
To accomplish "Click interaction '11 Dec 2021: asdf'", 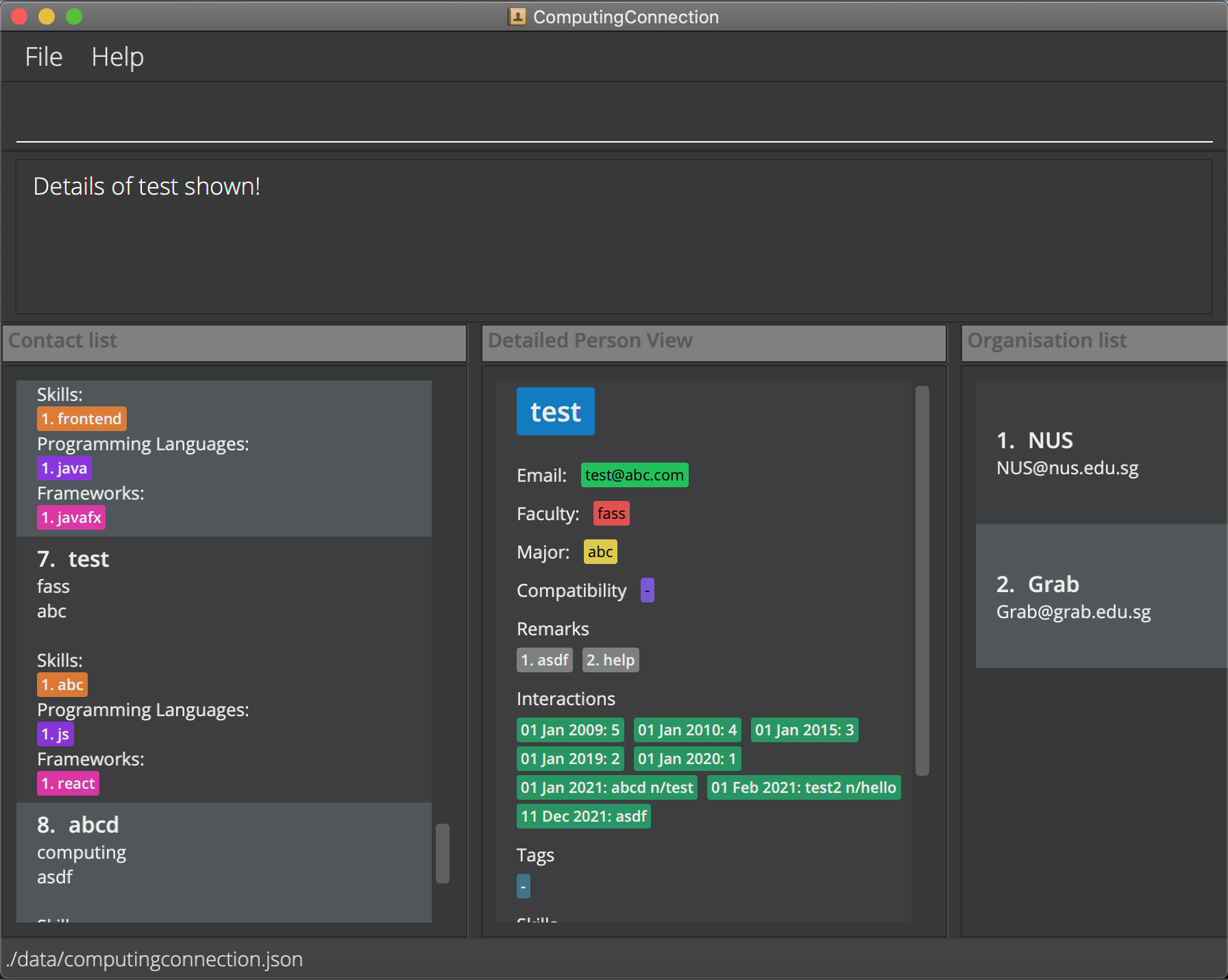I will click(584, 816).
